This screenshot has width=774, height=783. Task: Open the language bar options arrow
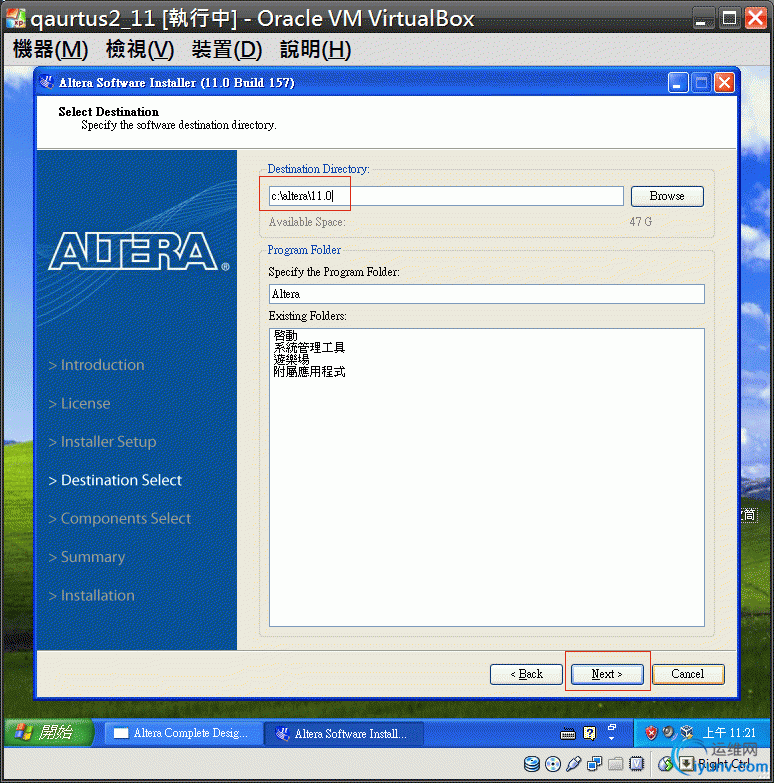[612, 739]
